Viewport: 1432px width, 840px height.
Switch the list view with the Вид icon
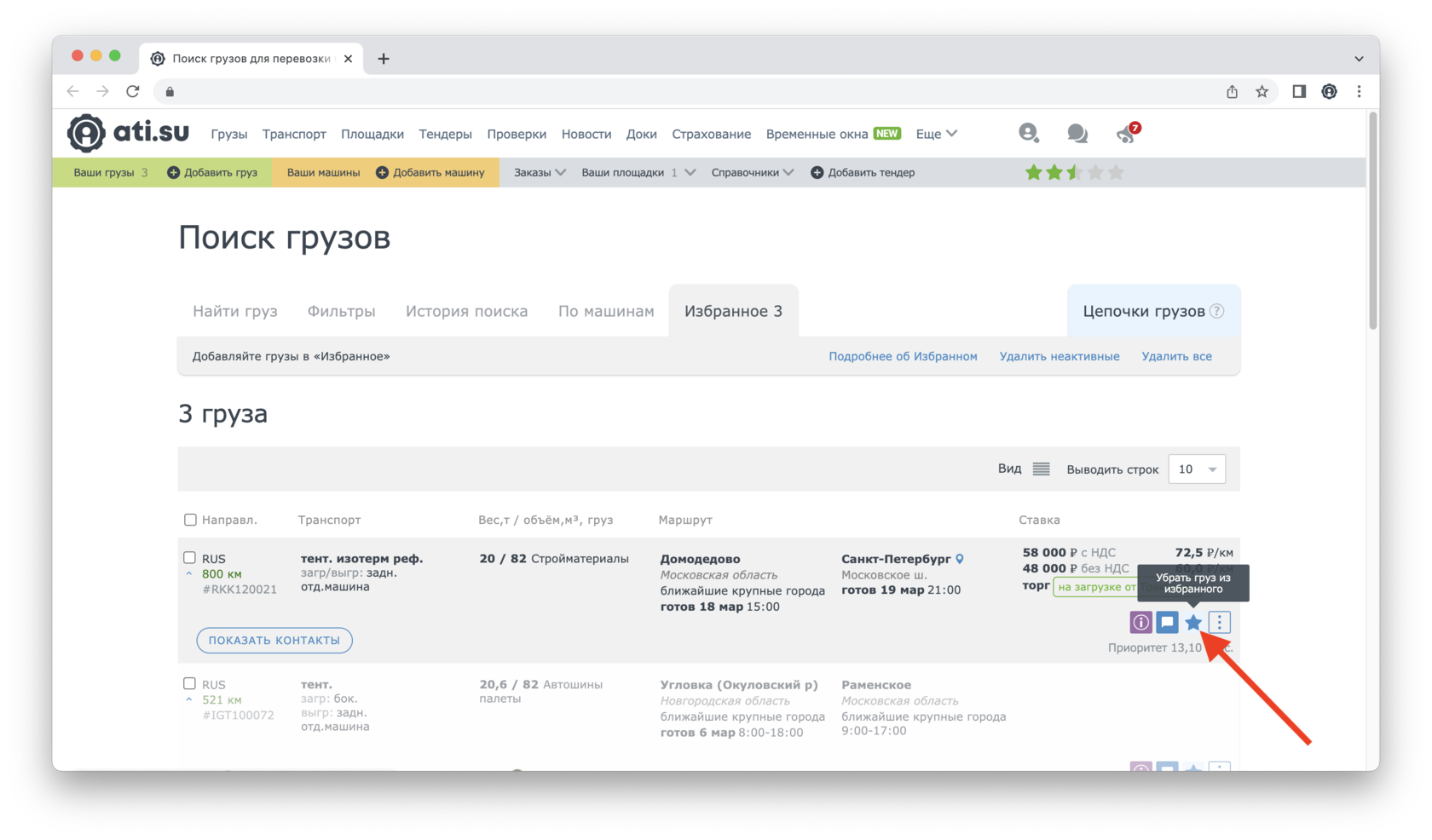point(1041,469)
